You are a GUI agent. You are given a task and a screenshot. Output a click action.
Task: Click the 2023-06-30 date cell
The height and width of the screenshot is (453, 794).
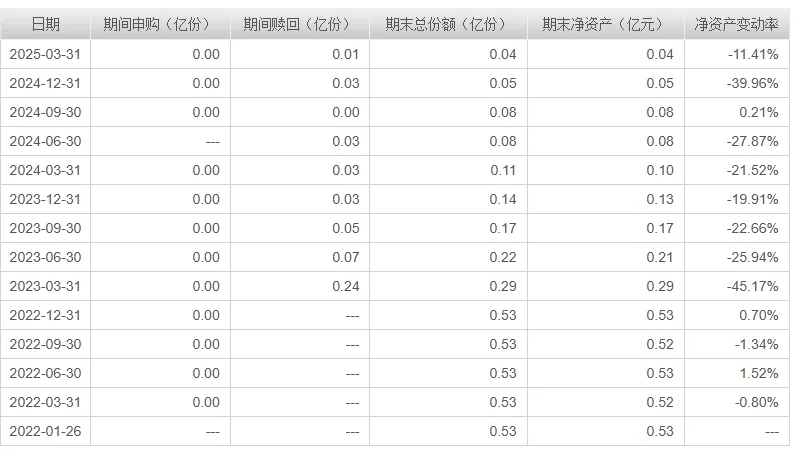click(45, 257)
